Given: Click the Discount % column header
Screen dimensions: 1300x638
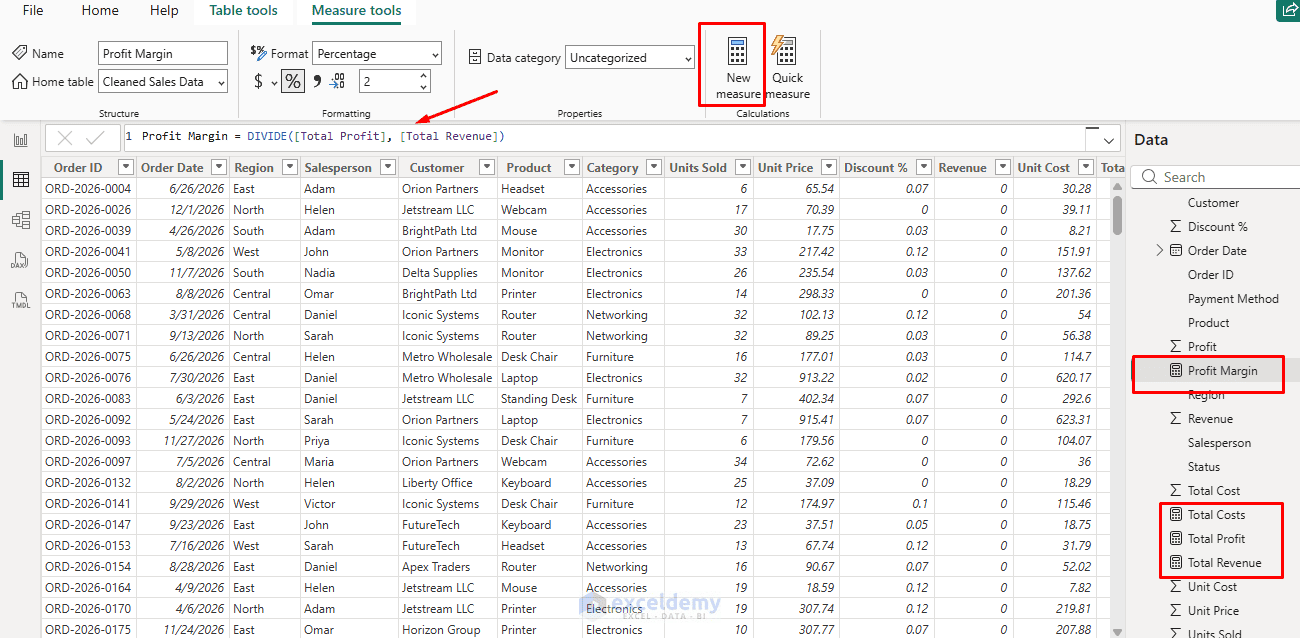Looking at the screenshot, I should point(875,168).
